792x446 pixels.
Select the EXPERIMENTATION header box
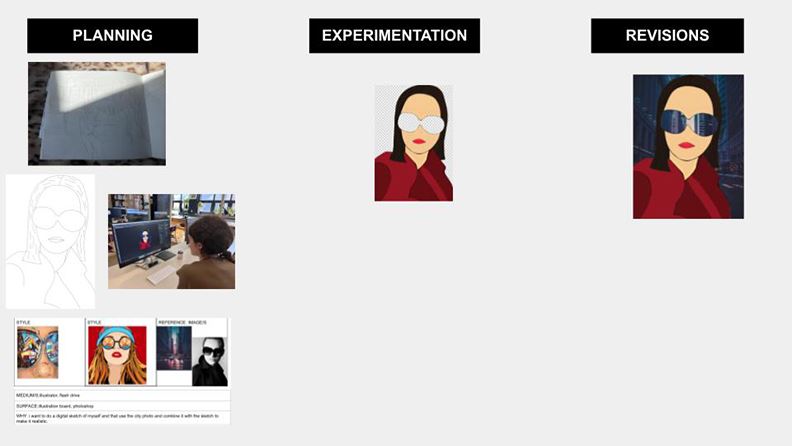394,36
